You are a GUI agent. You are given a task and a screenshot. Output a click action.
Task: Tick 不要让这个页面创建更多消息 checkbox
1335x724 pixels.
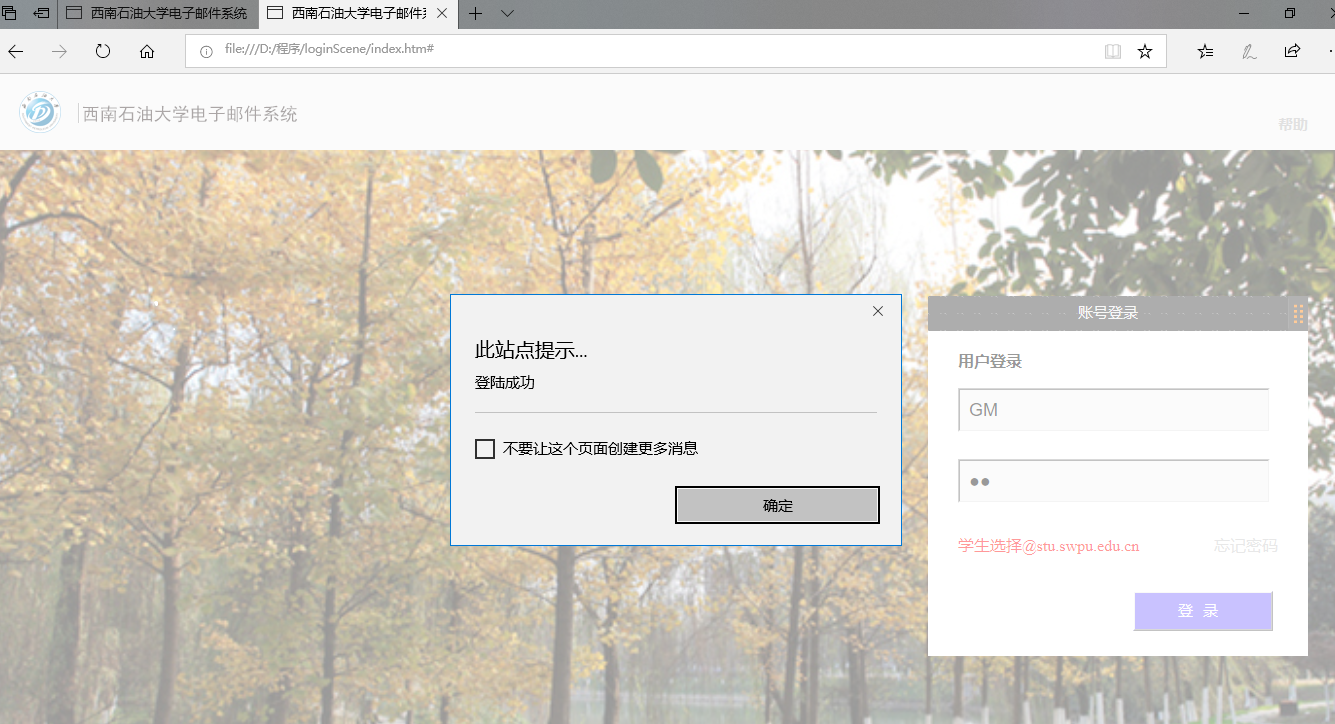point(485,449)
